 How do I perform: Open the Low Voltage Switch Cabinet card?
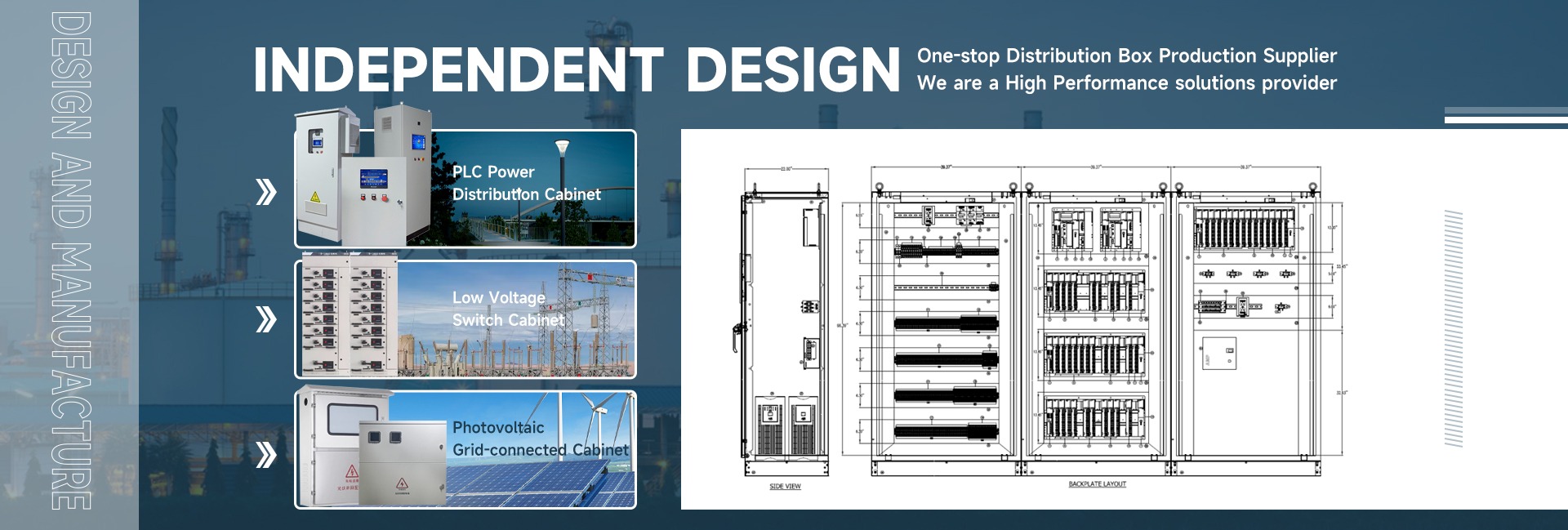coord(465,319)
